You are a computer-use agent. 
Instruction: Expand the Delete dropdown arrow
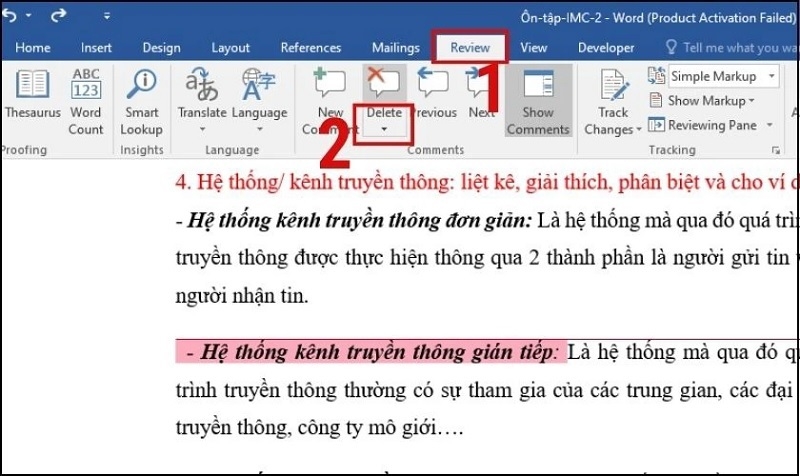383,130
